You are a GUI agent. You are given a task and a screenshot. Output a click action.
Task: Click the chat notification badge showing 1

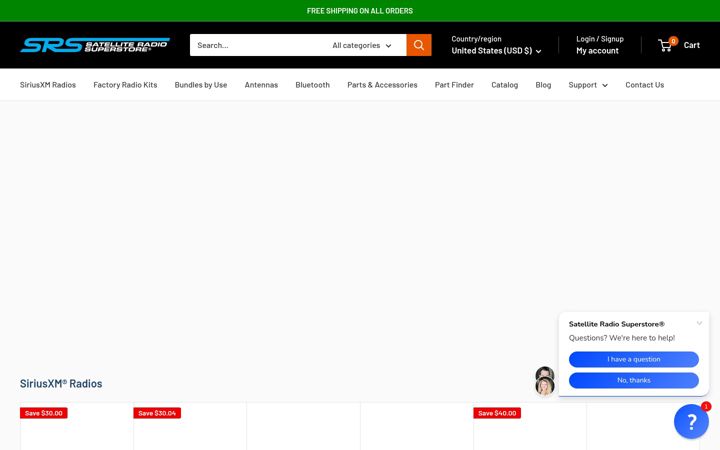point(706,406)
